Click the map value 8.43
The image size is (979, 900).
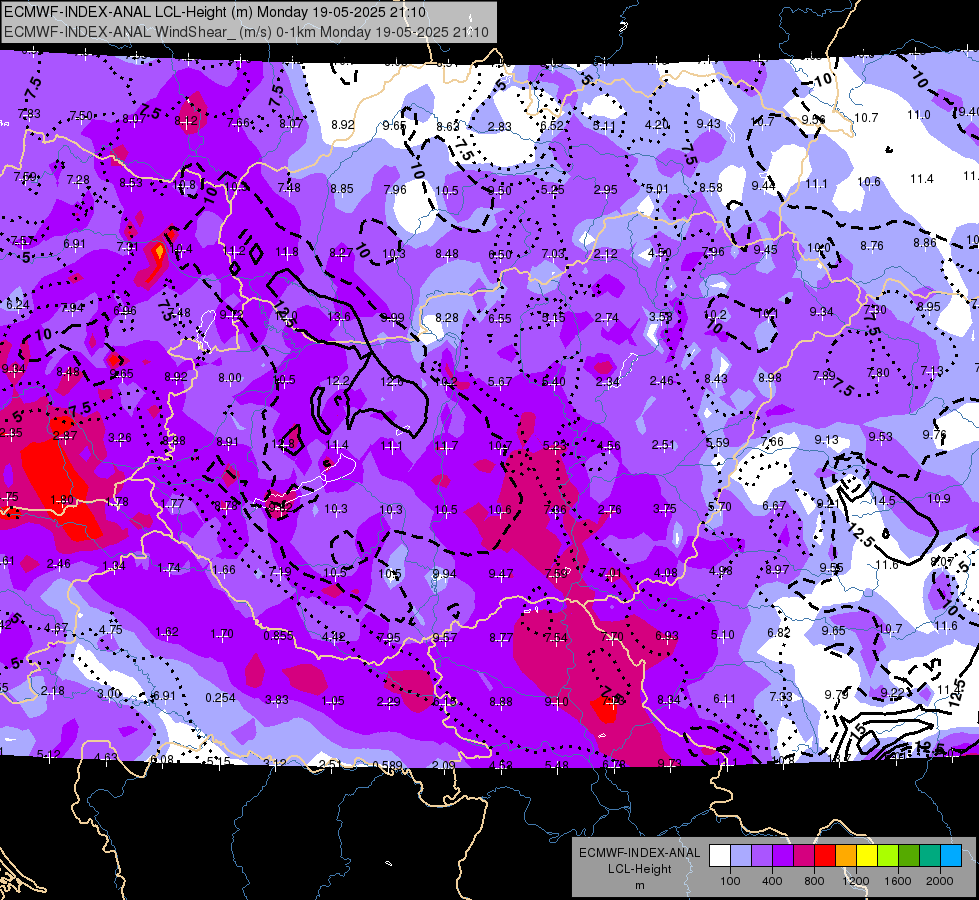point(716,378)
